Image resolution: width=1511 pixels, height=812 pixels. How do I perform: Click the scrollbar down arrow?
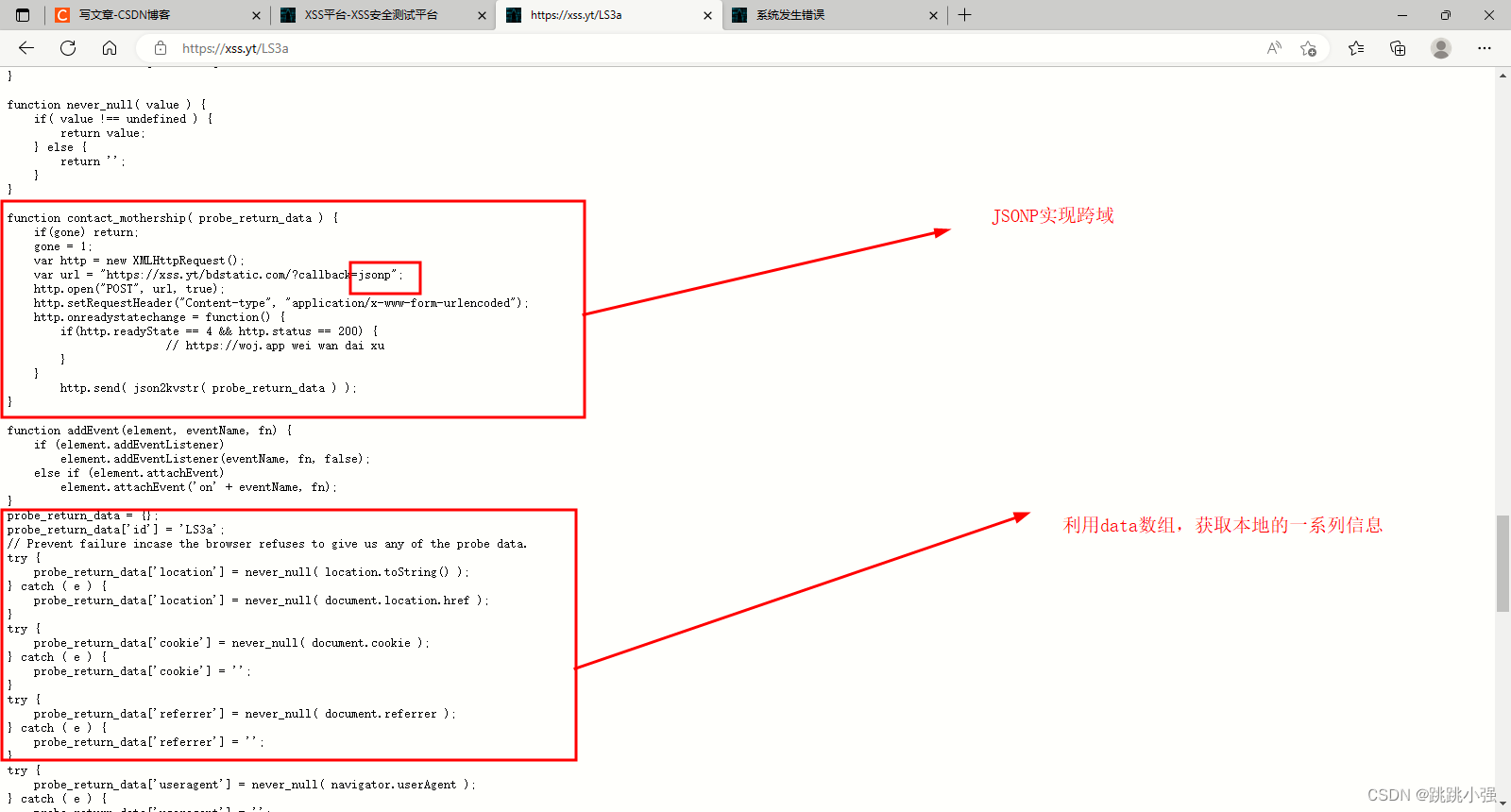[x=1503, y=804]
